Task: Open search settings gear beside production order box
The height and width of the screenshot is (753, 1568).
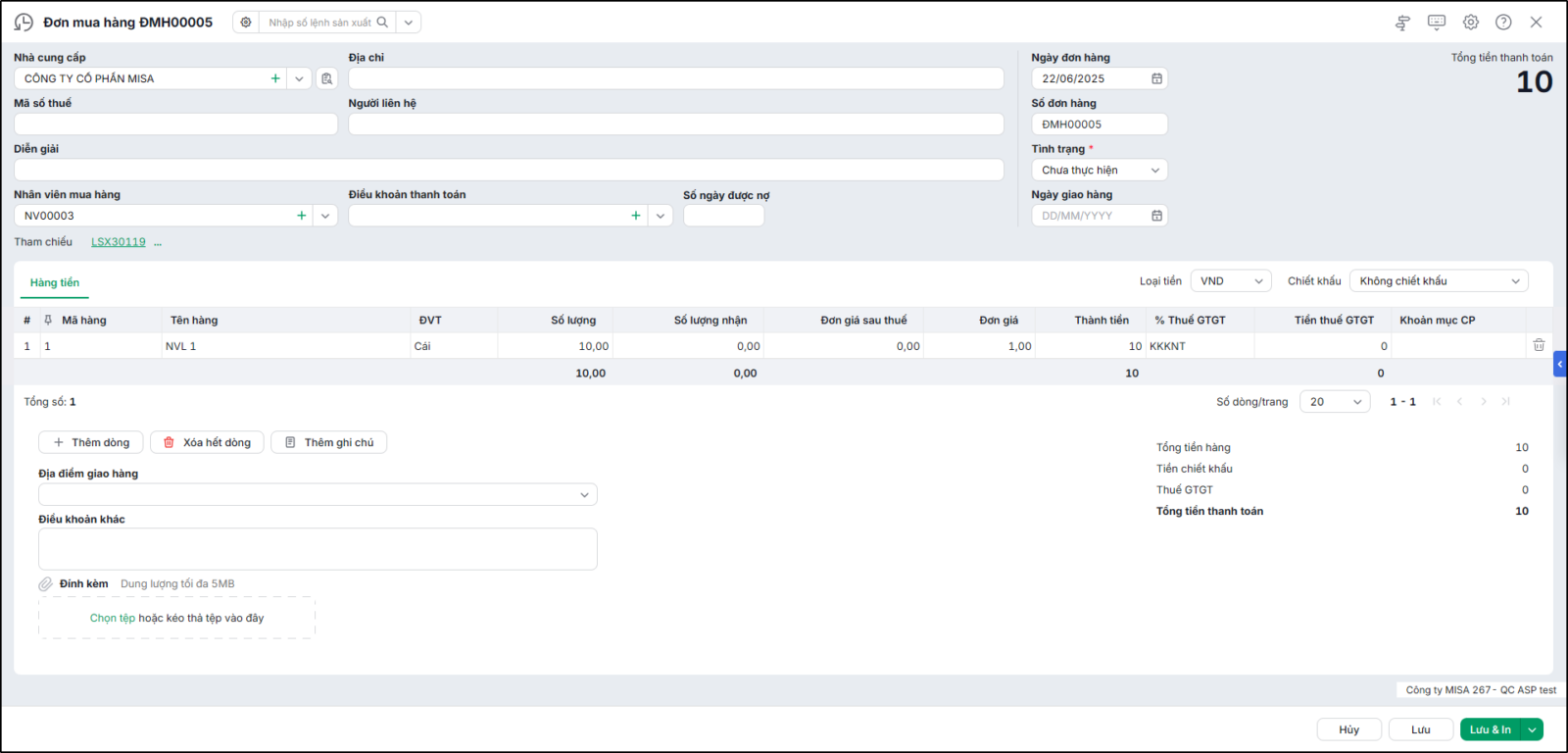Action: click(x=246, y=23)
